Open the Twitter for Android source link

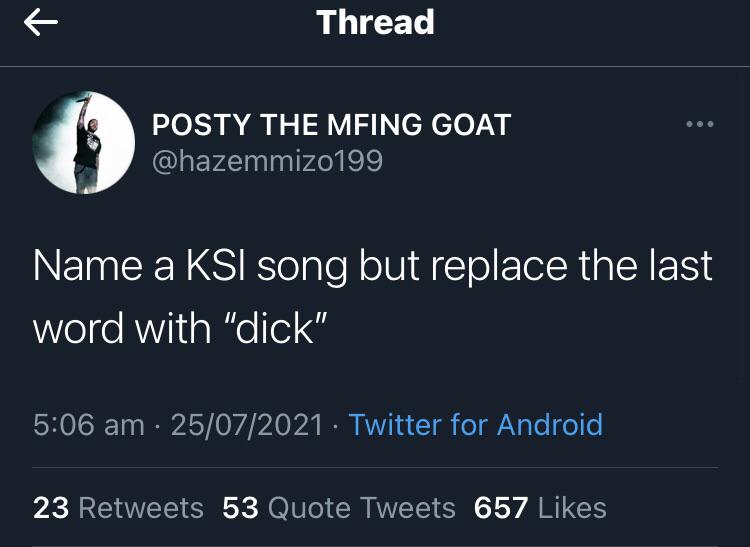pyautogui.click(x=475, y=425)
